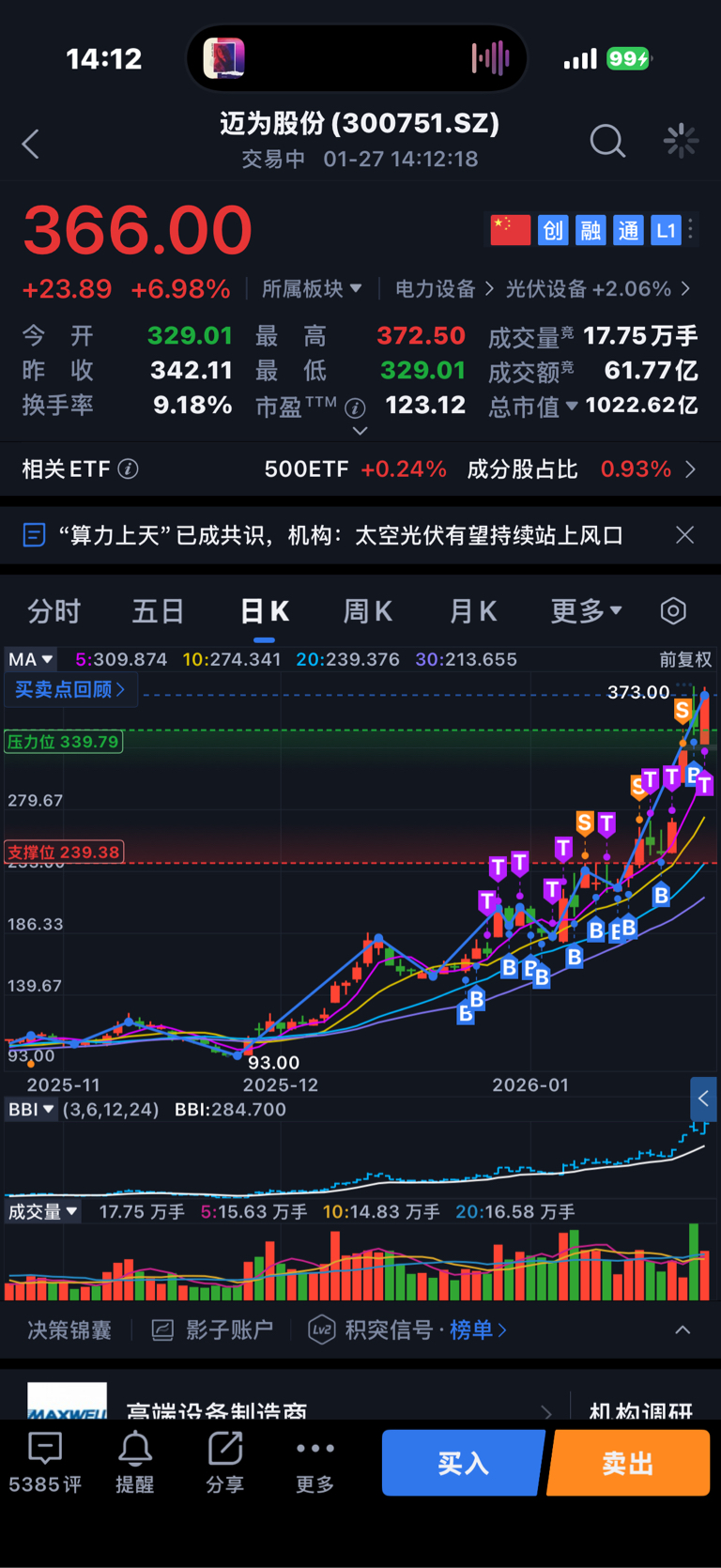Go back with the left arrow icon
Image resolution: width=721 pixels, height=1568 pixels.
click(x=31, y=144)
